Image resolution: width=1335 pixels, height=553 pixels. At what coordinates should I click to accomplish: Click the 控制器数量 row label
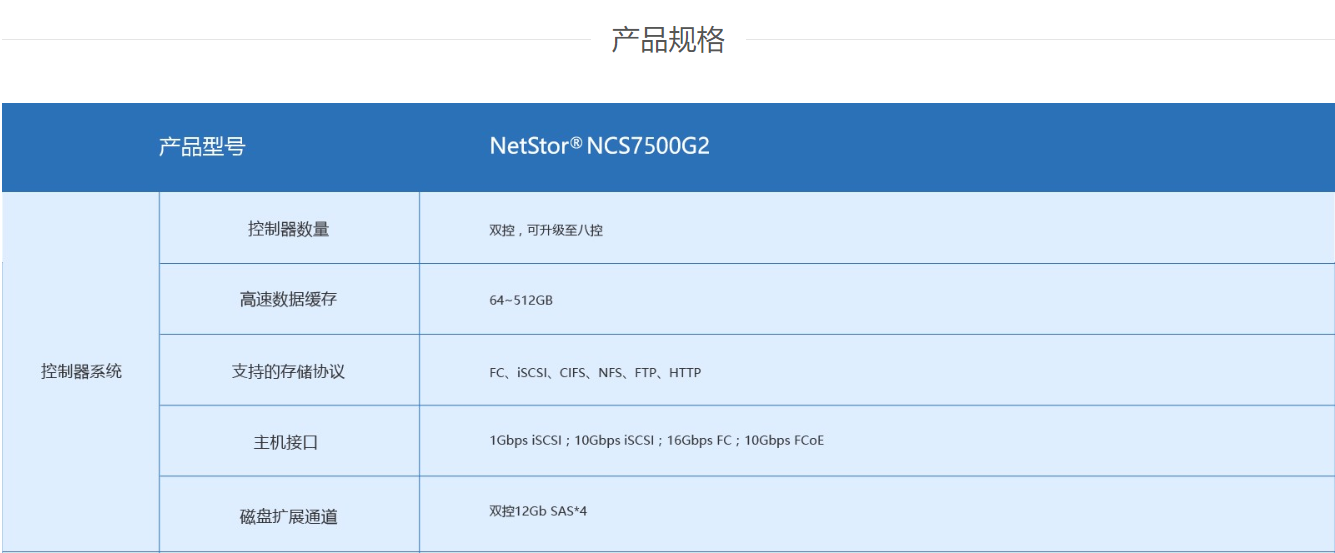pos(288,229)
